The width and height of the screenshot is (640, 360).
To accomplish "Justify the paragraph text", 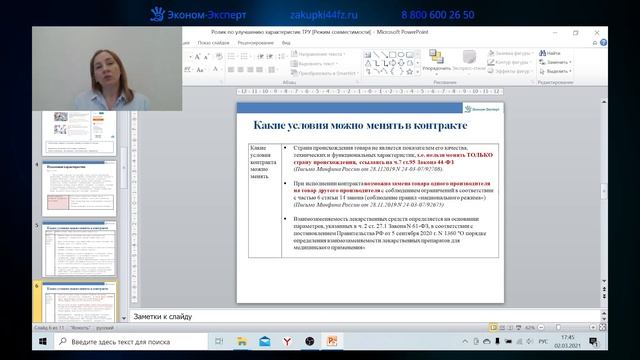I will 259,70.
